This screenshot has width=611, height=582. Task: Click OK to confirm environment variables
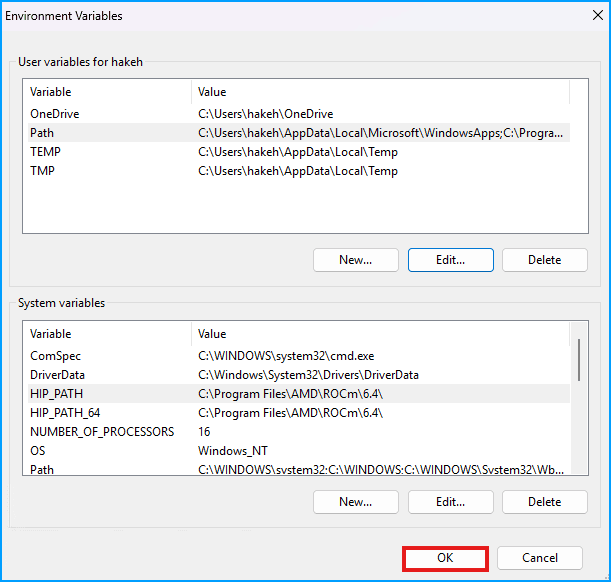[445, 558]
